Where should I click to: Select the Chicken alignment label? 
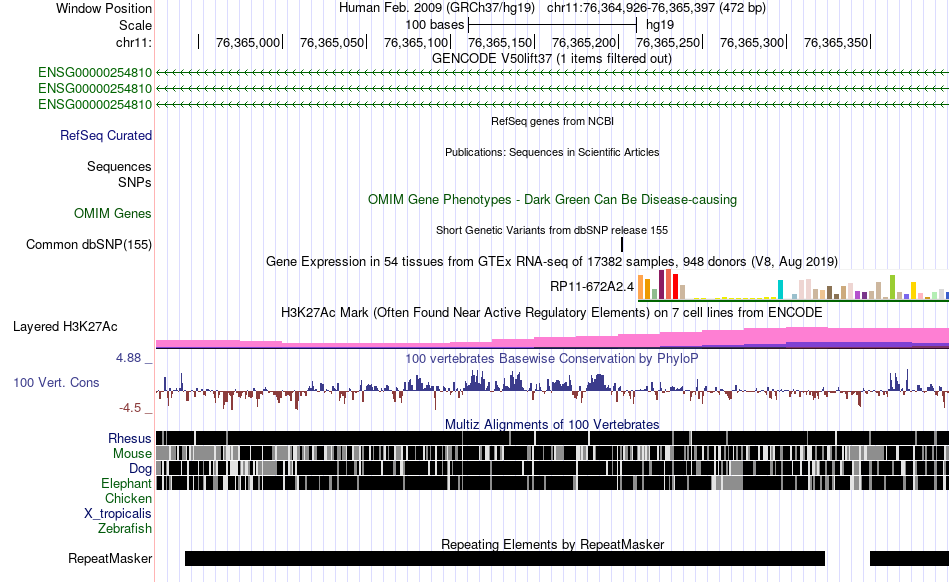(128, 498)
